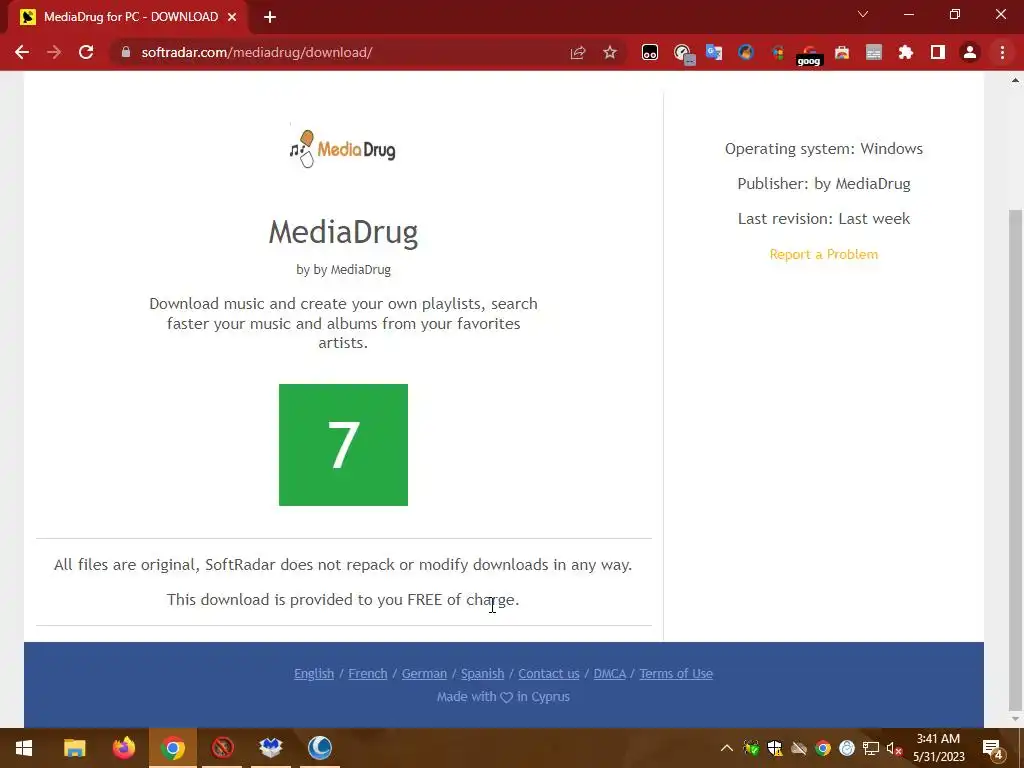Click the MediaDrug heading text
This screenshot has width=1024, height=768.
tap(343, 232)
